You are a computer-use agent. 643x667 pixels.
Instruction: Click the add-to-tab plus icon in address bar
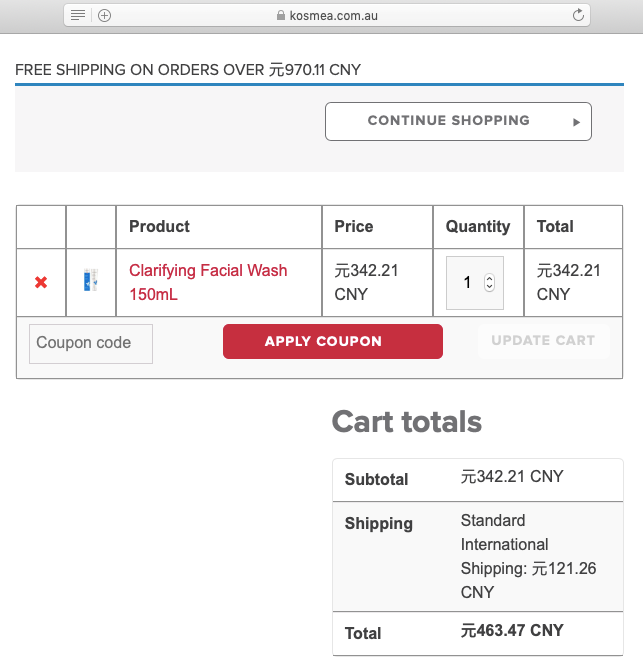pyautogui.click(x=104, y=16)
